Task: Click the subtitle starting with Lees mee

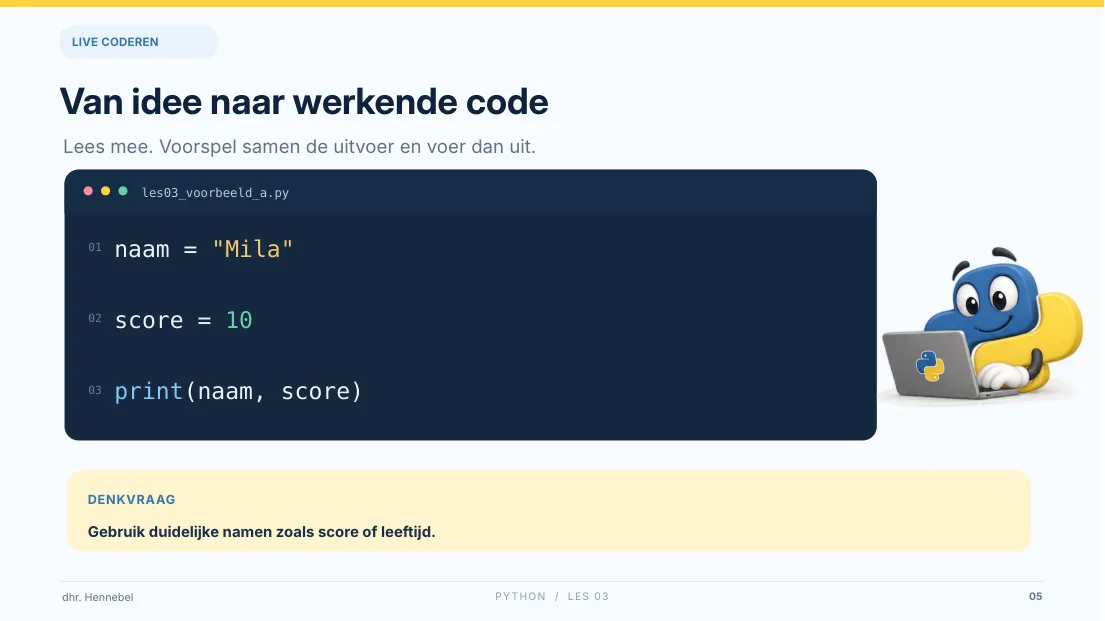Action: pyautogui.click(x=300, y=147)
